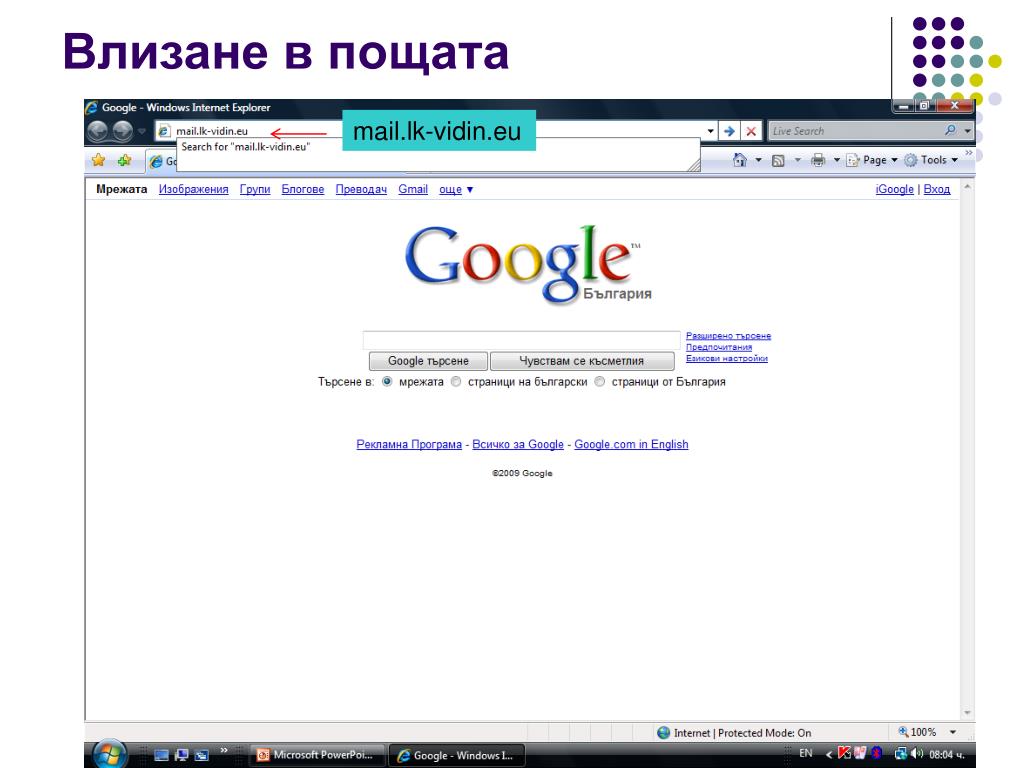Click the Live Search magnifier icon
The image size is (1024, 768).
[x=951, y=131]
